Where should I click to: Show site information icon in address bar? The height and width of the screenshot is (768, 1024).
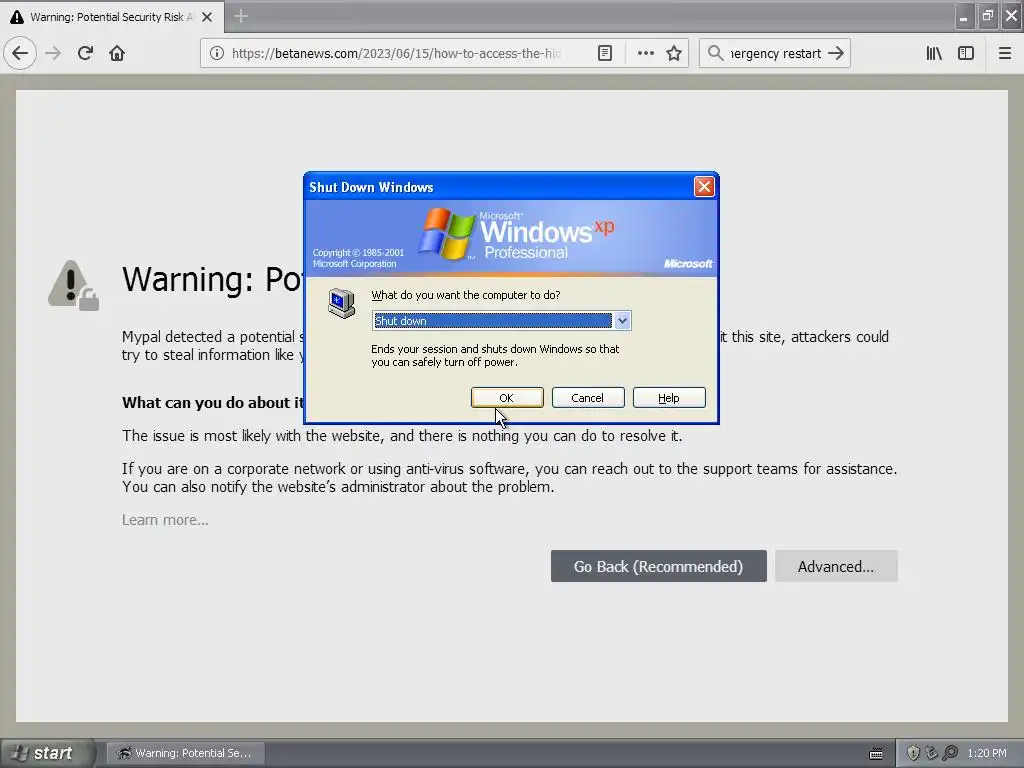(217, 54)
